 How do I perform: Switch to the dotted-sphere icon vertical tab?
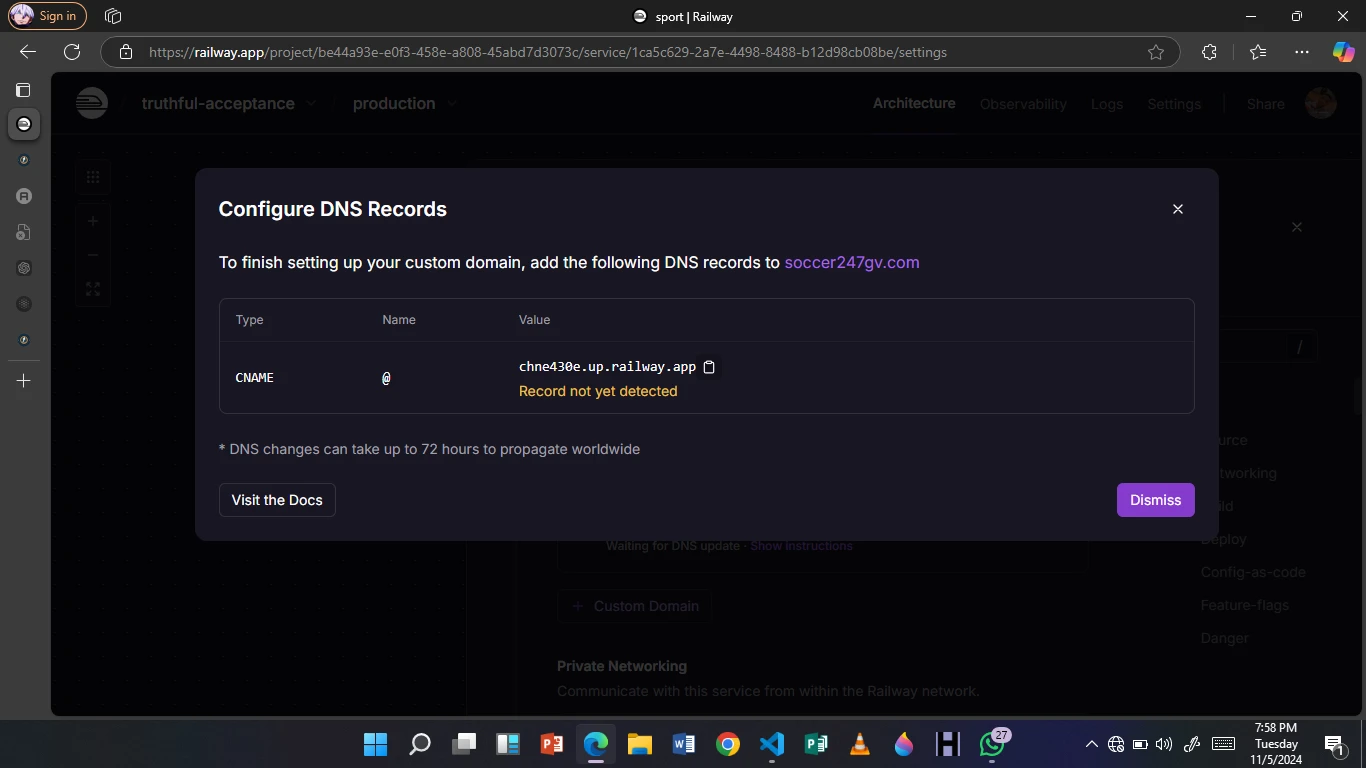[x=24, y=304]
